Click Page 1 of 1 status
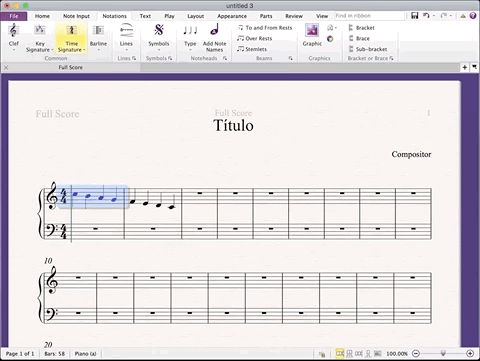The width and height of the screenshot is (480, 361). (x=20, y=354)
